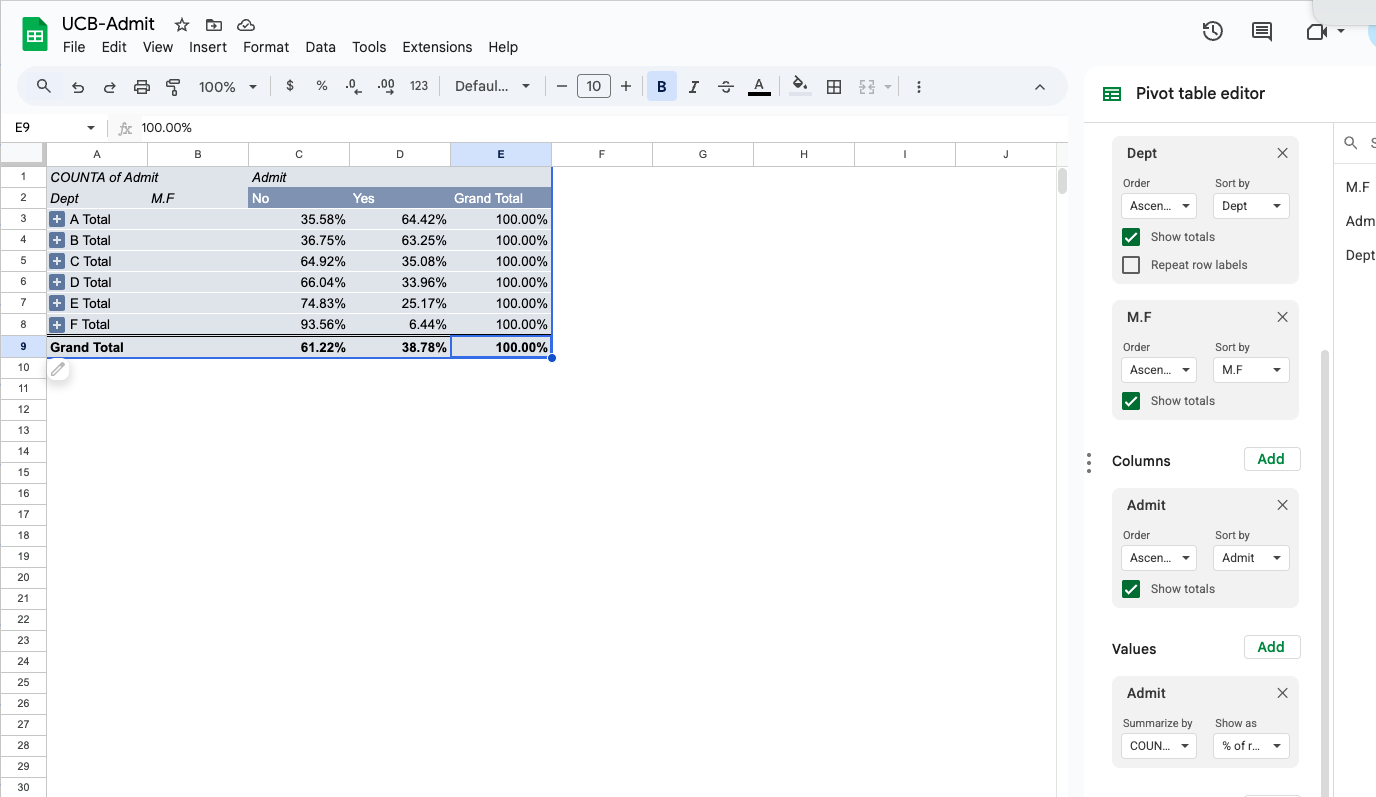Click Add button next to Values
The height and width of the screenshot is (797, 1376).
click(x=1271, y=647)
